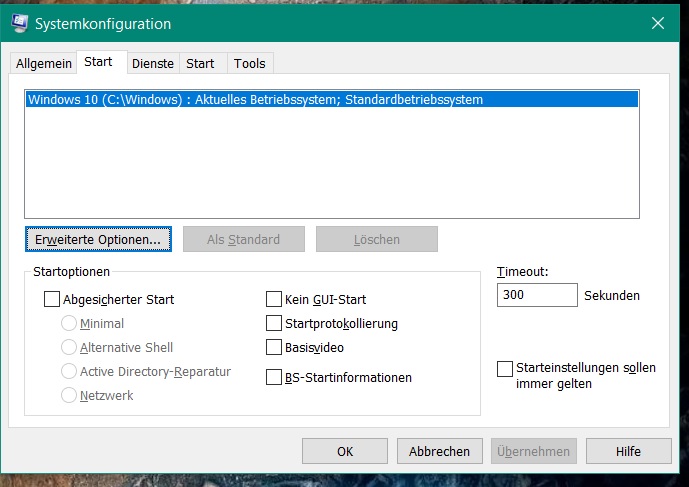Open Erweiterte Optionen dialog
689x487 pixels.
click(98, 239)
